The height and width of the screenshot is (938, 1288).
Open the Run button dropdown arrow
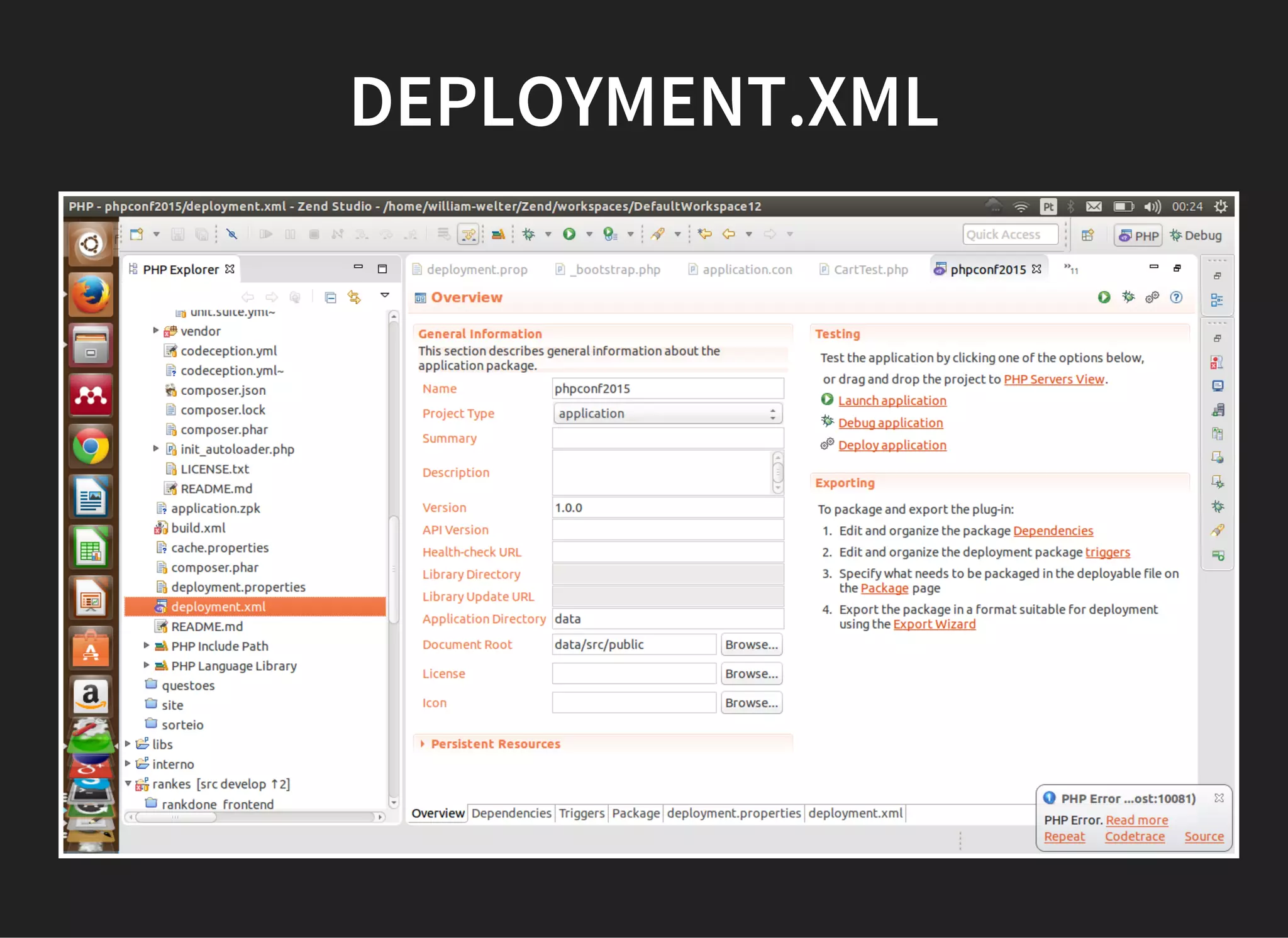[589, 234]
